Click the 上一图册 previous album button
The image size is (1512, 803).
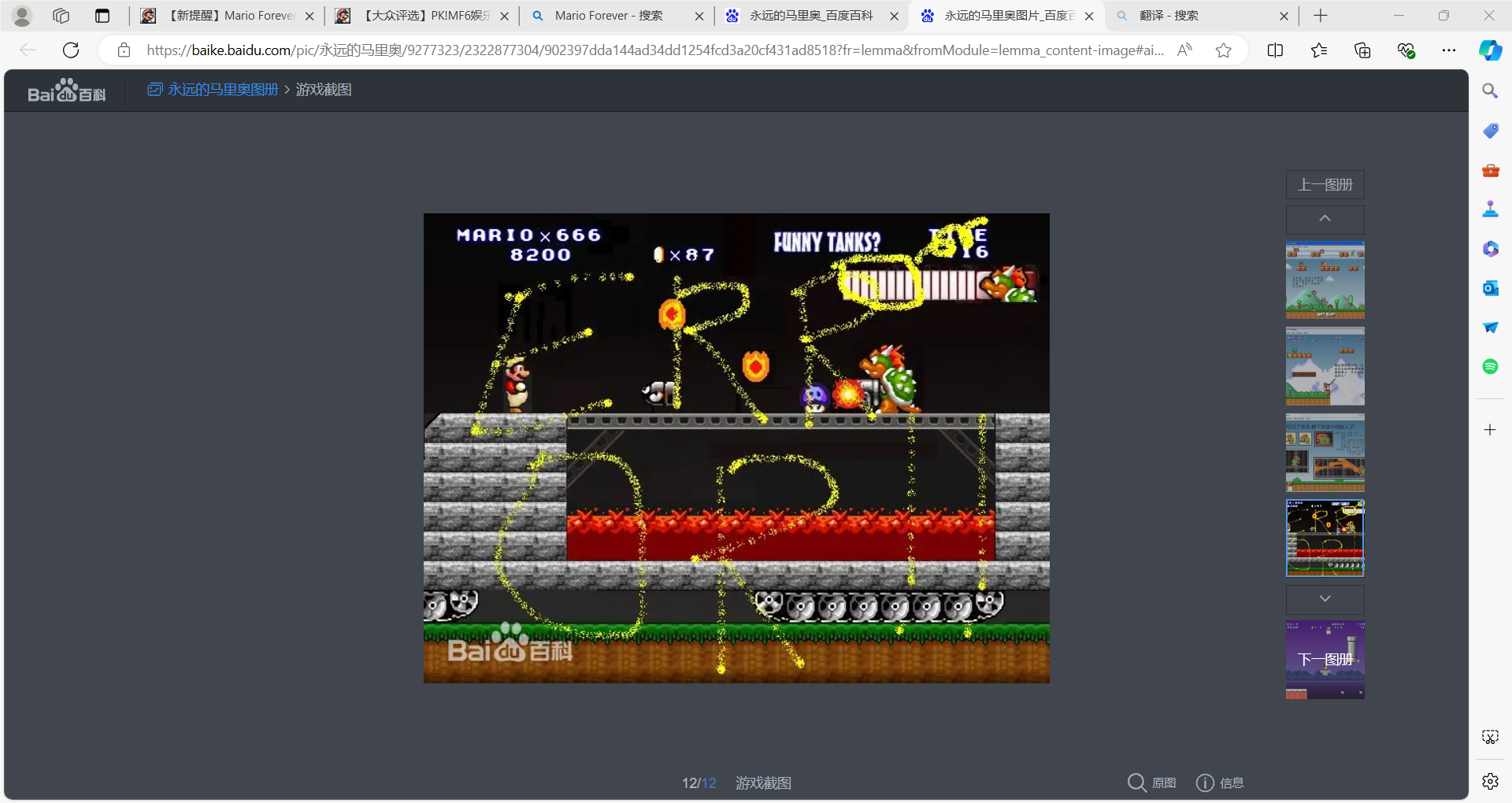[1325, 185]
